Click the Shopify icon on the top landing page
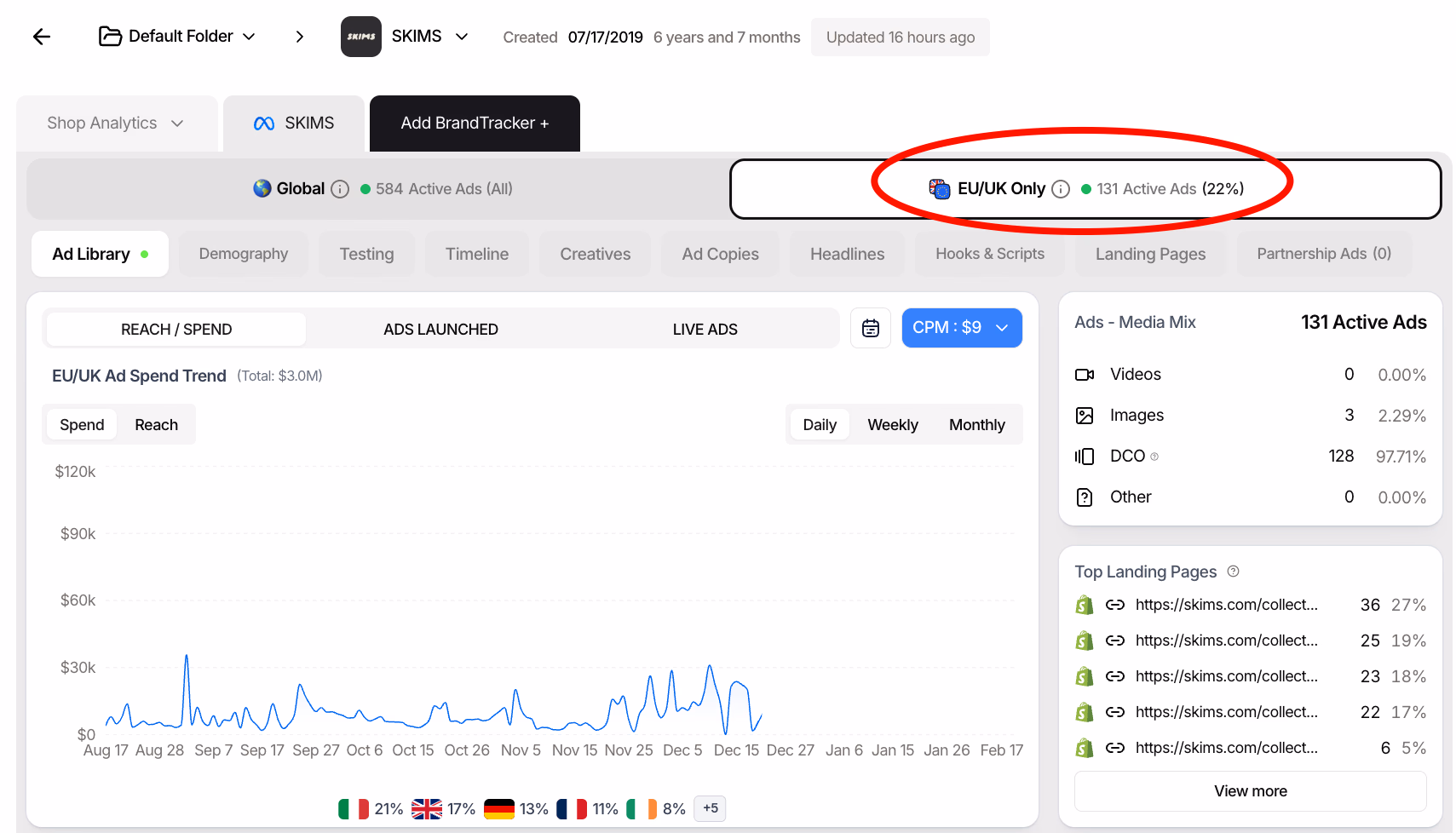The image size is (1456, 833). (1085, 604)
